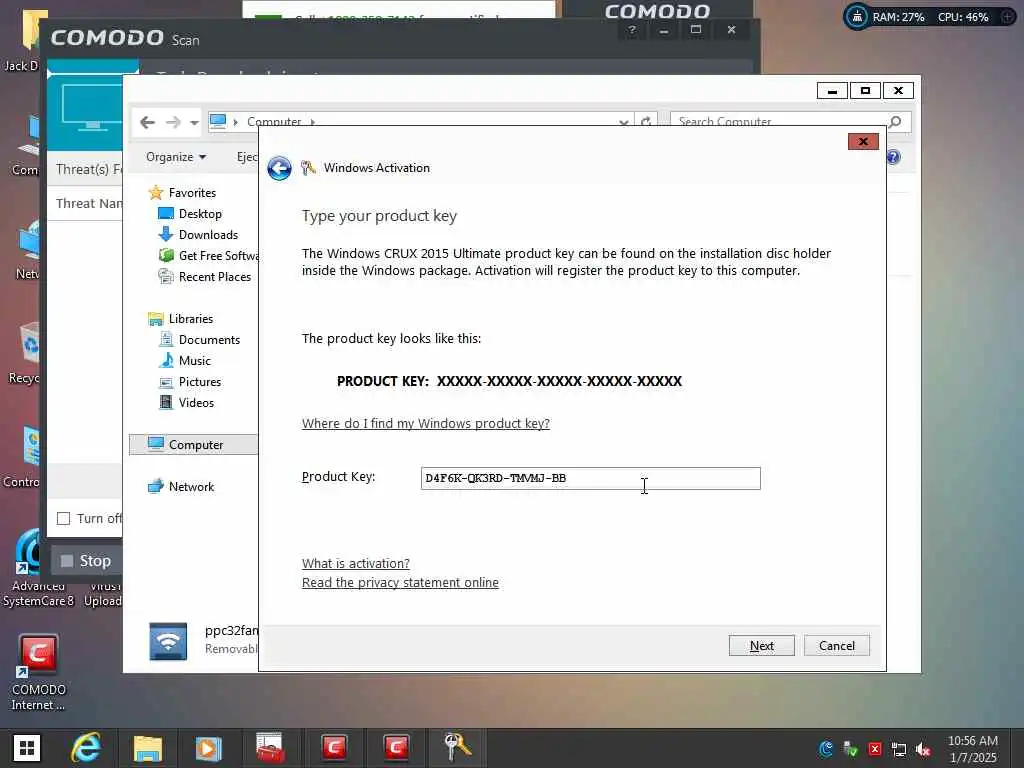Click the keys icon beside Windows Activation title
Viewport: 1024px width, 768px height.
[x=308, y=168]
